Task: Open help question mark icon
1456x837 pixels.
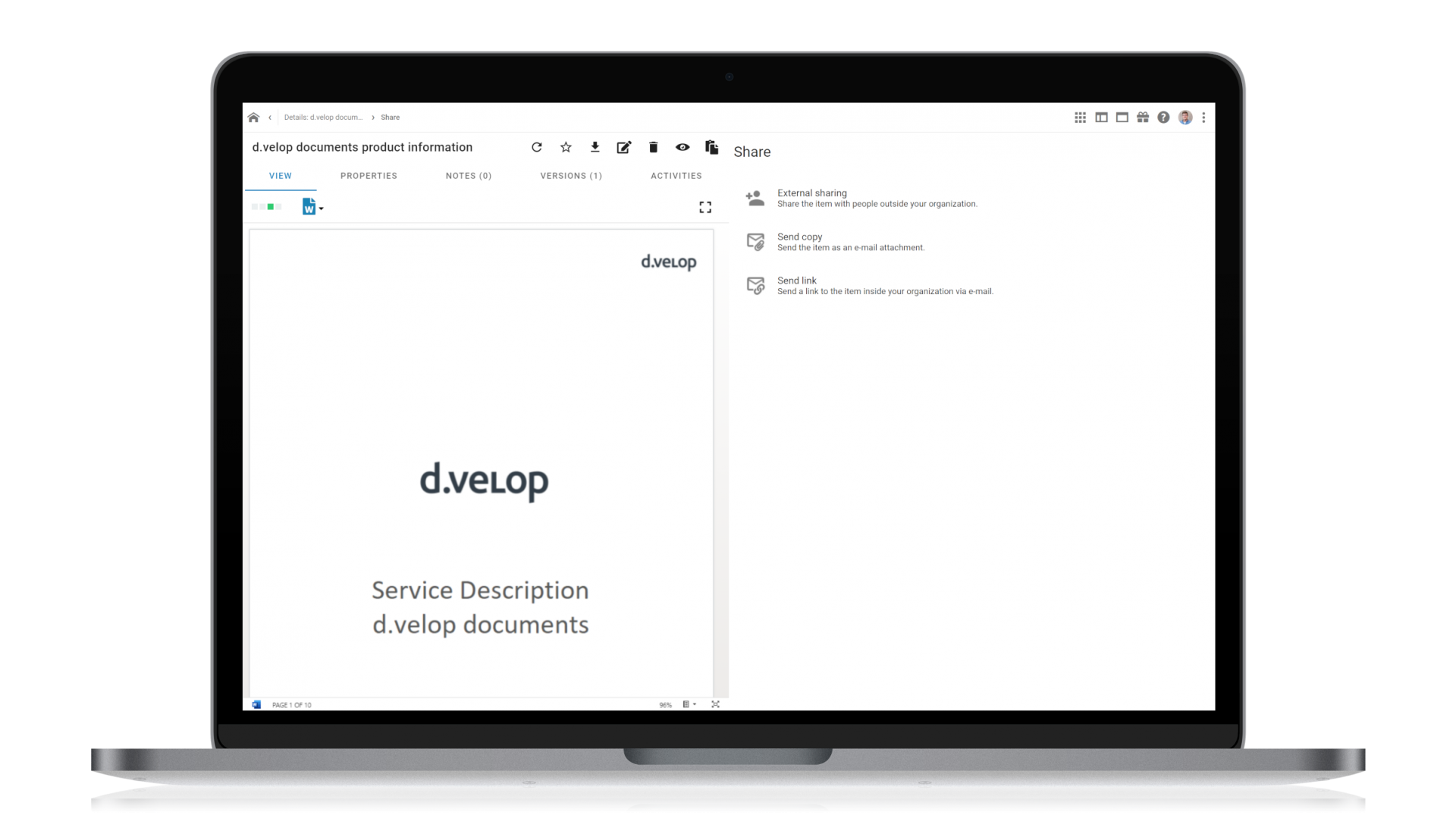Action: (1163, 118)
